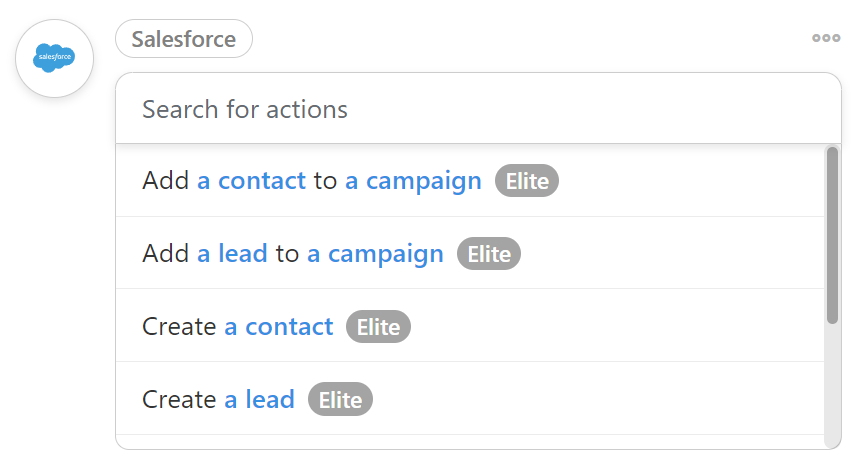Screen dimensions: 859x468
Task: Choose the Create a contact action
Action: [469, 326]
